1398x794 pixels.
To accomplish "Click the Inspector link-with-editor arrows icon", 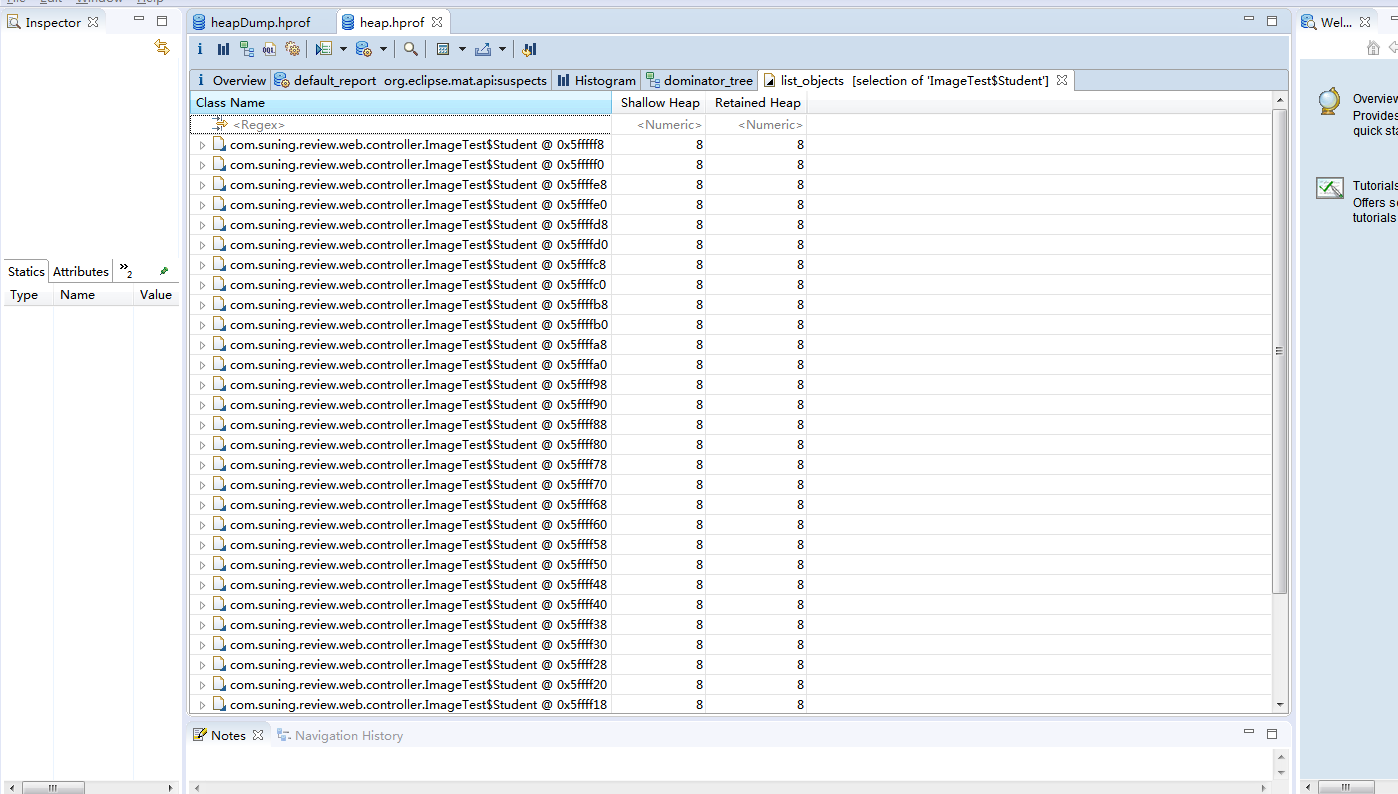I will point(162,47).
